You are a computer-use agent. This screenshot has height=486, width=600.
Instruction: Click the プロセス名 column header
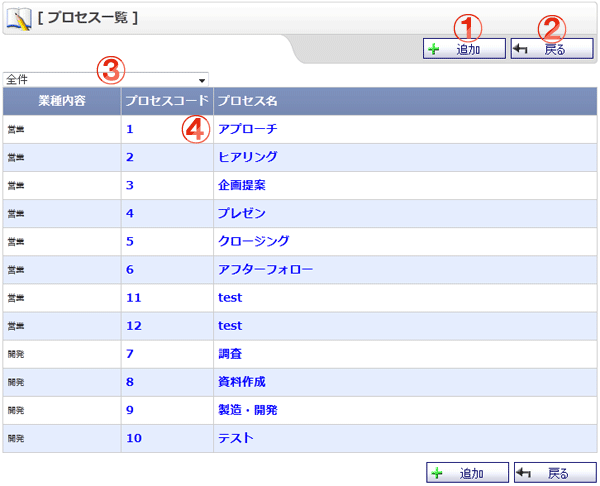(x=405, y=101)
